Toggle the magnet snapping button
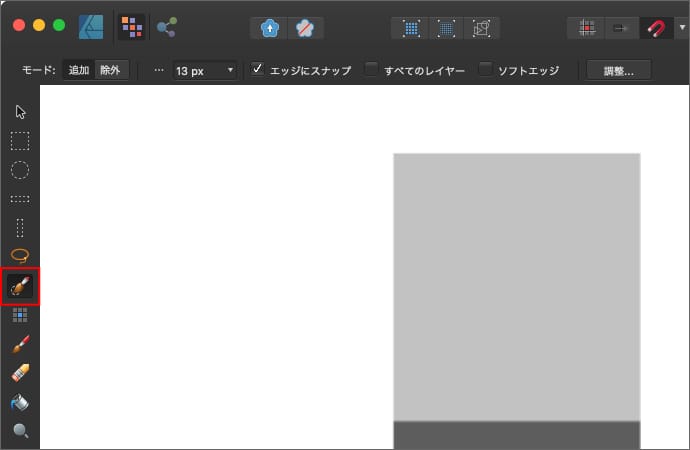Image resolution: width=690 pixels, height=450 pixels. coord(656,27)
